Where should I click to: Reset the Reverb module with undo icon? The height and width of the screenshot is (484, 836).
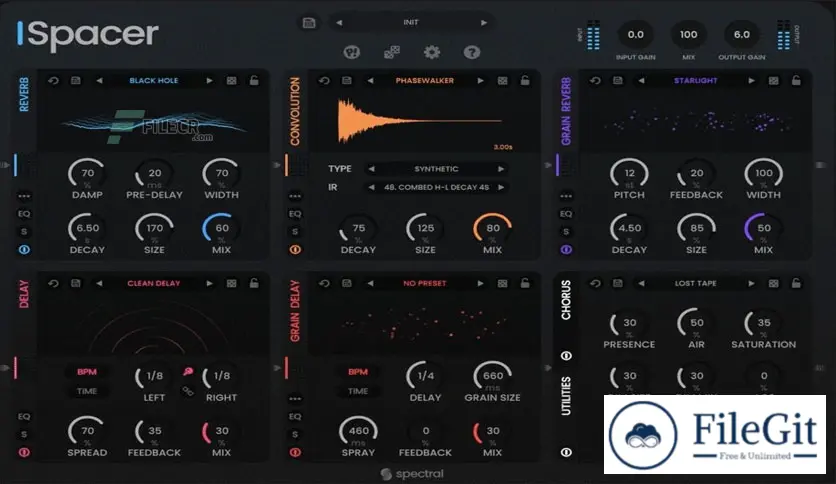pyautogui.click(x=53, y=80)
